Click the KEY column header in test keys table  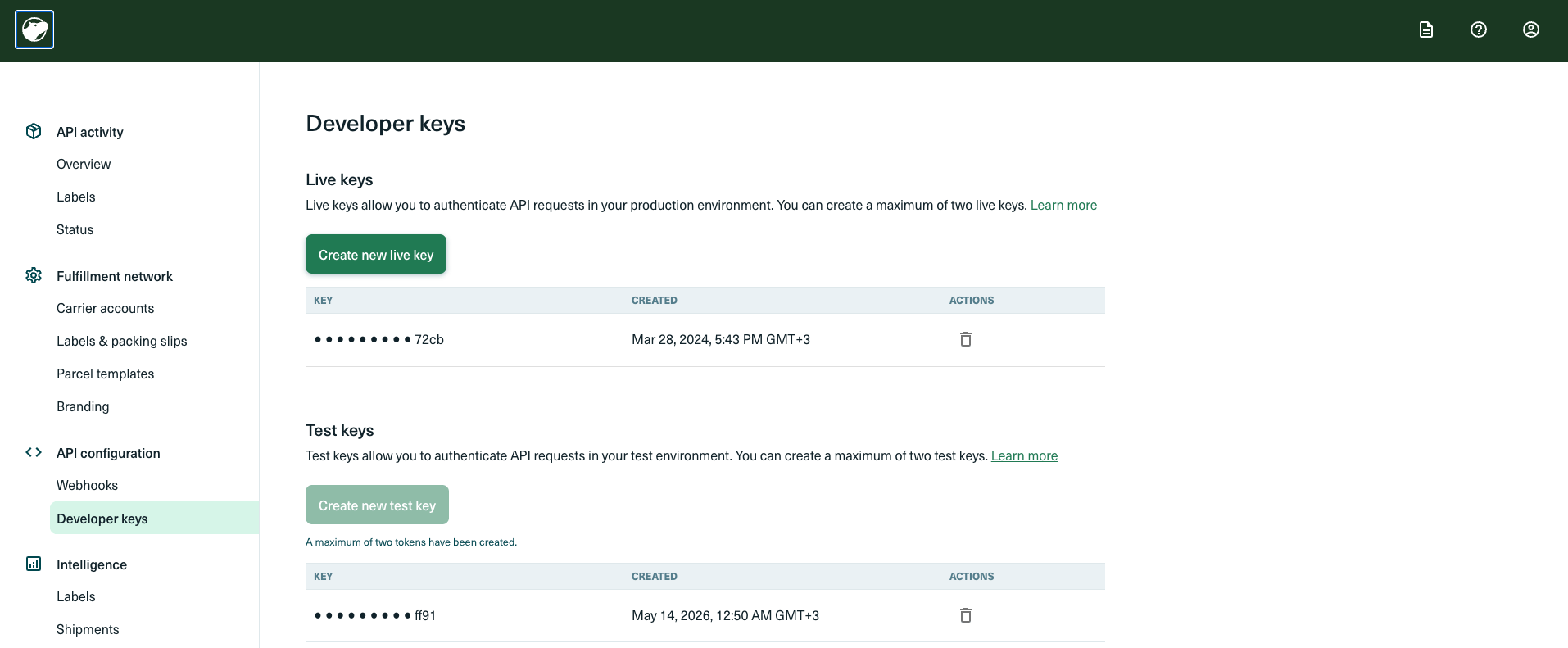324,577
